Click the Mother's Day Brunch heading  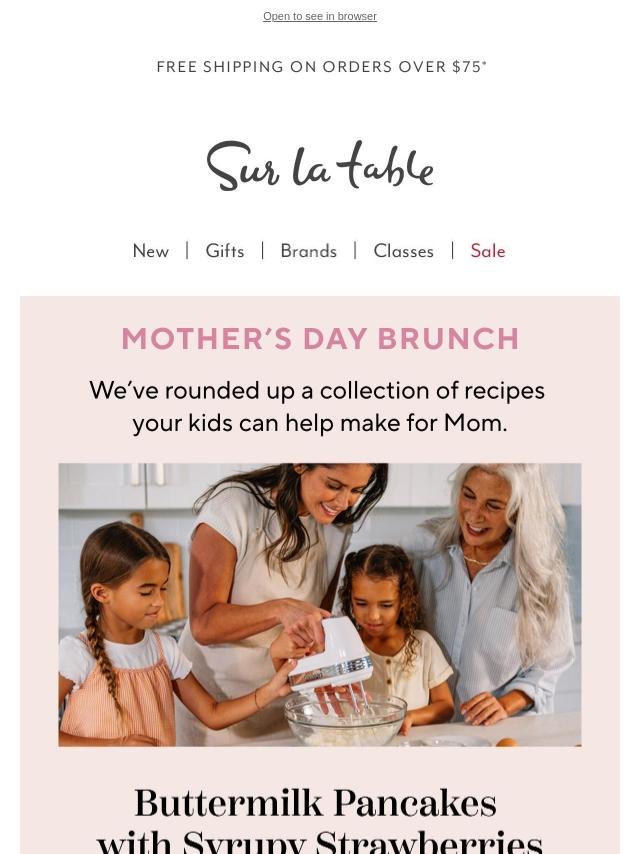(x=320, y=339)
